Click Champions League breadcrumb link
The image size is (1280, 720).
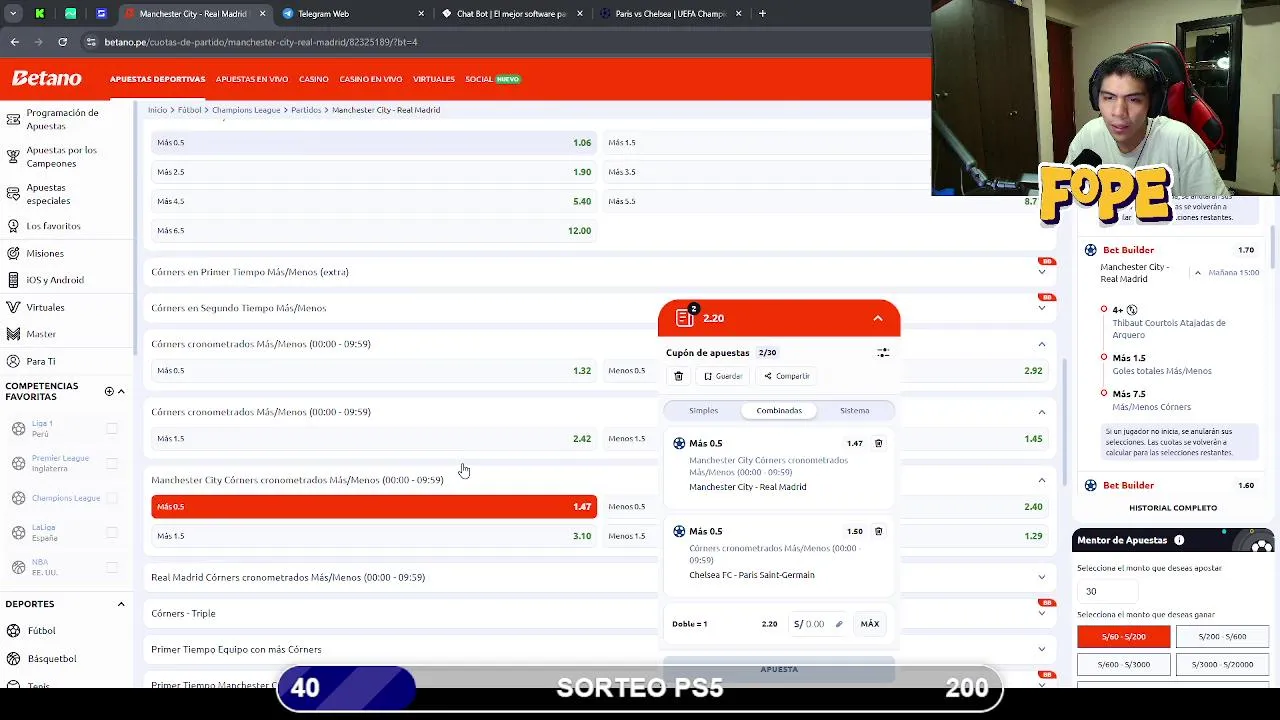(246, 110)
